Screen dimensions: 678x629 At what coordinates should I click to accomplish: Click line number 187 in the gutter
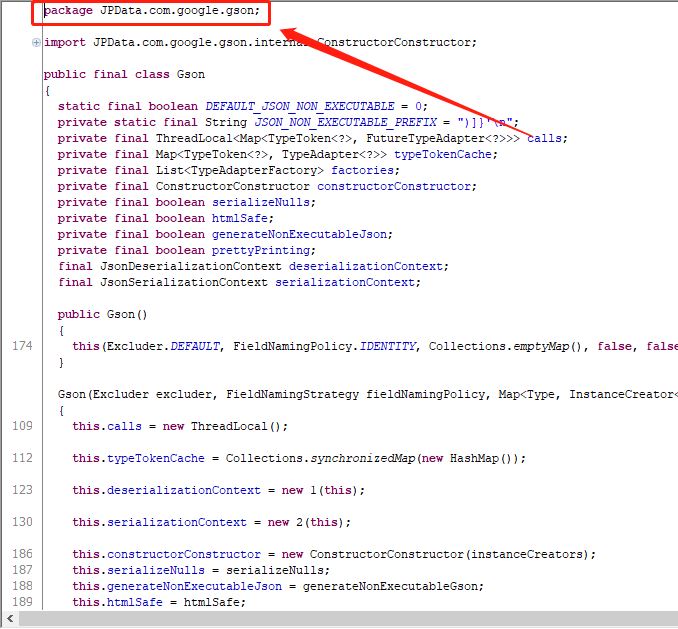(22, 570)
